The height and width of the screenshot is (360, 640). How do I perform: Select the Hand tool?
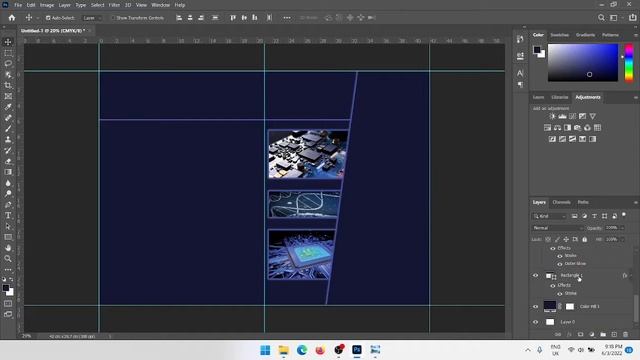point(8,248)
